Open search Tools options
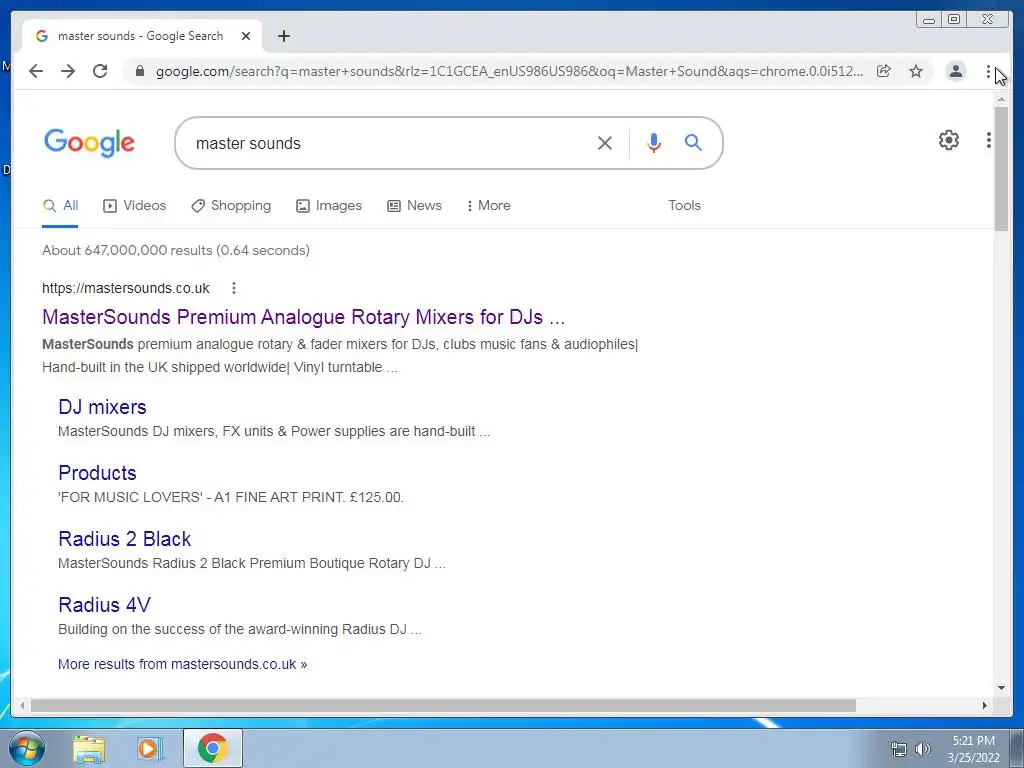Image resolution: width=1024 pixels, height=768 pixels. pyautogui.click(x=684, y=205)
